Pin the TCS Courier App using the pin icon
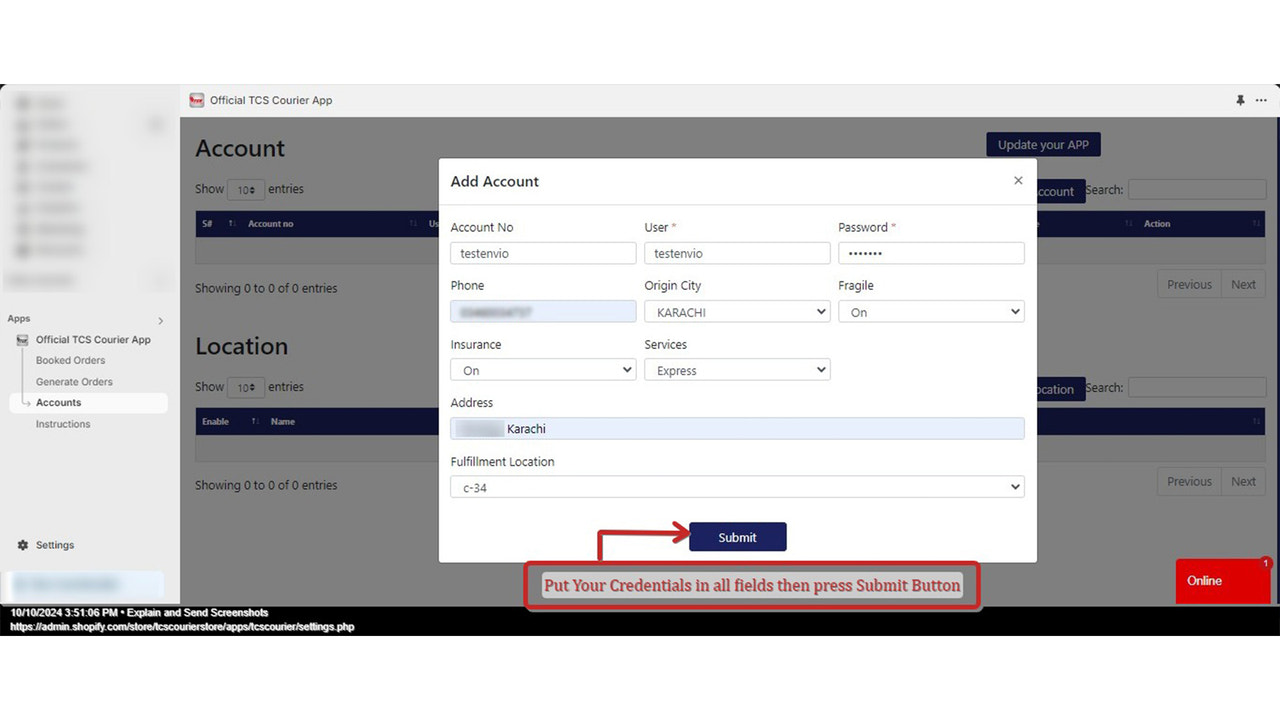The width and height of the screenshot is (1280, 720). click(x=1240, y=100)
